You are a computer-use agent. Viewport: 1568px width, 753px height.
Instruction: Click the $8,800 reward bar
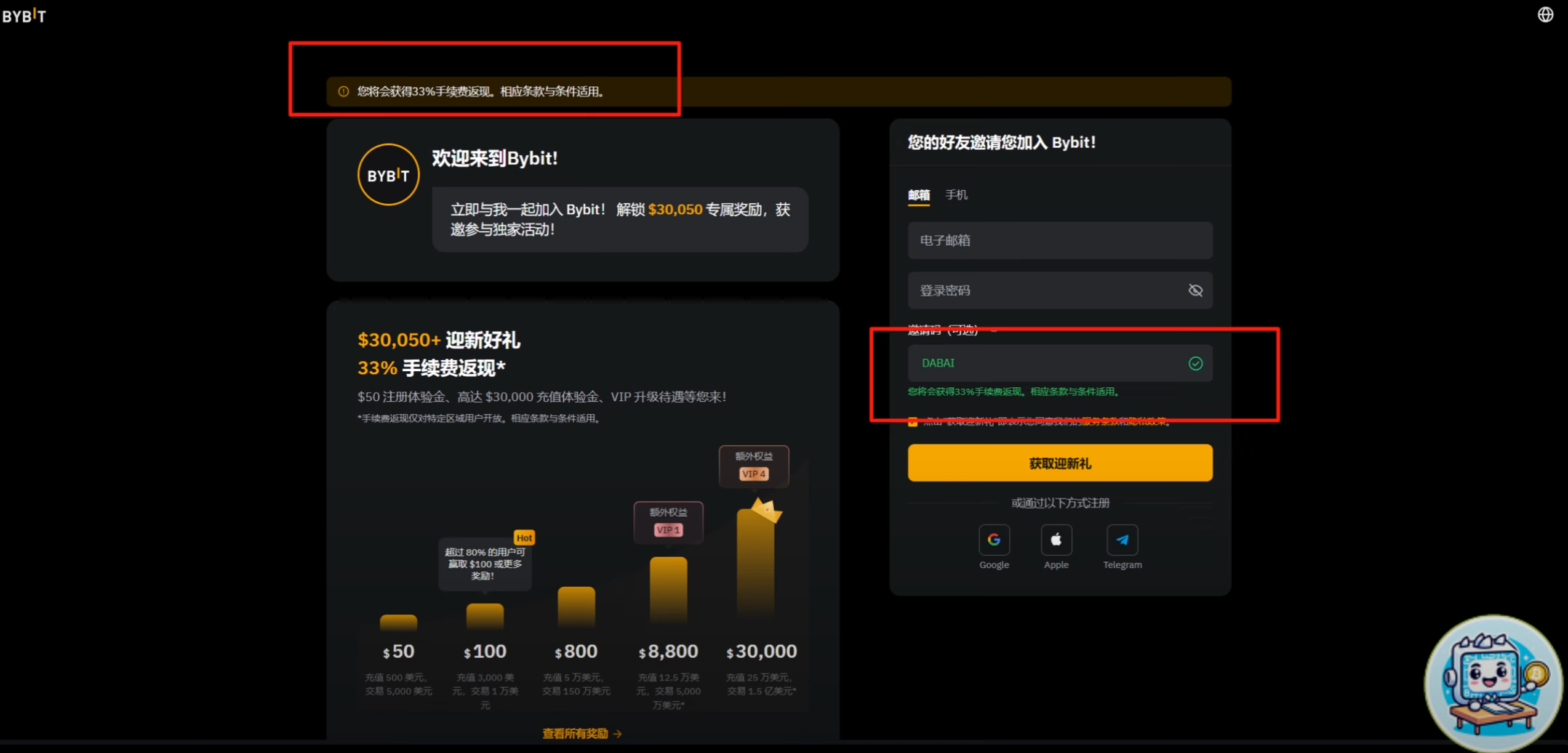(x=668, y=590)
